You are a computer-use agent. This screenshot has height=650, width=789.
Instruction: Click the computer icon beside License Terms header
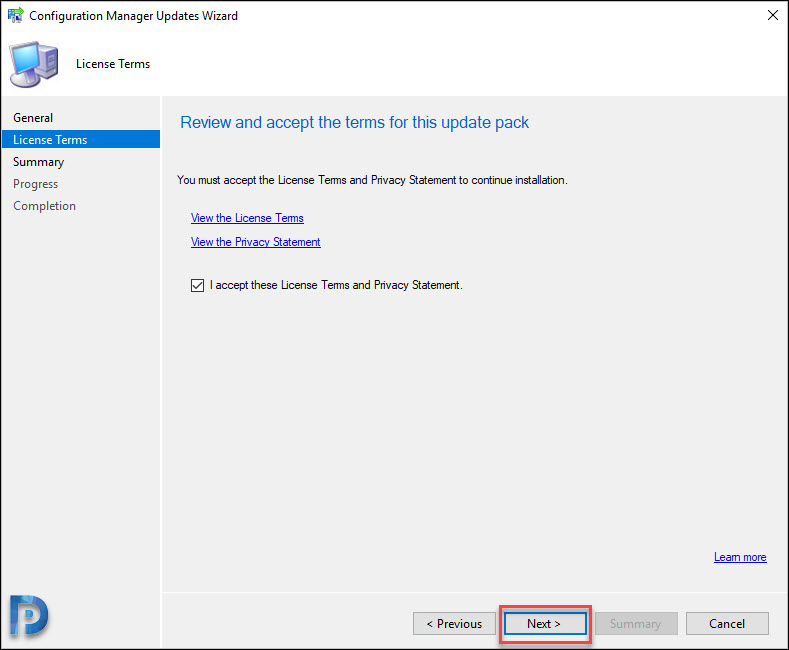tap(34, 64)
